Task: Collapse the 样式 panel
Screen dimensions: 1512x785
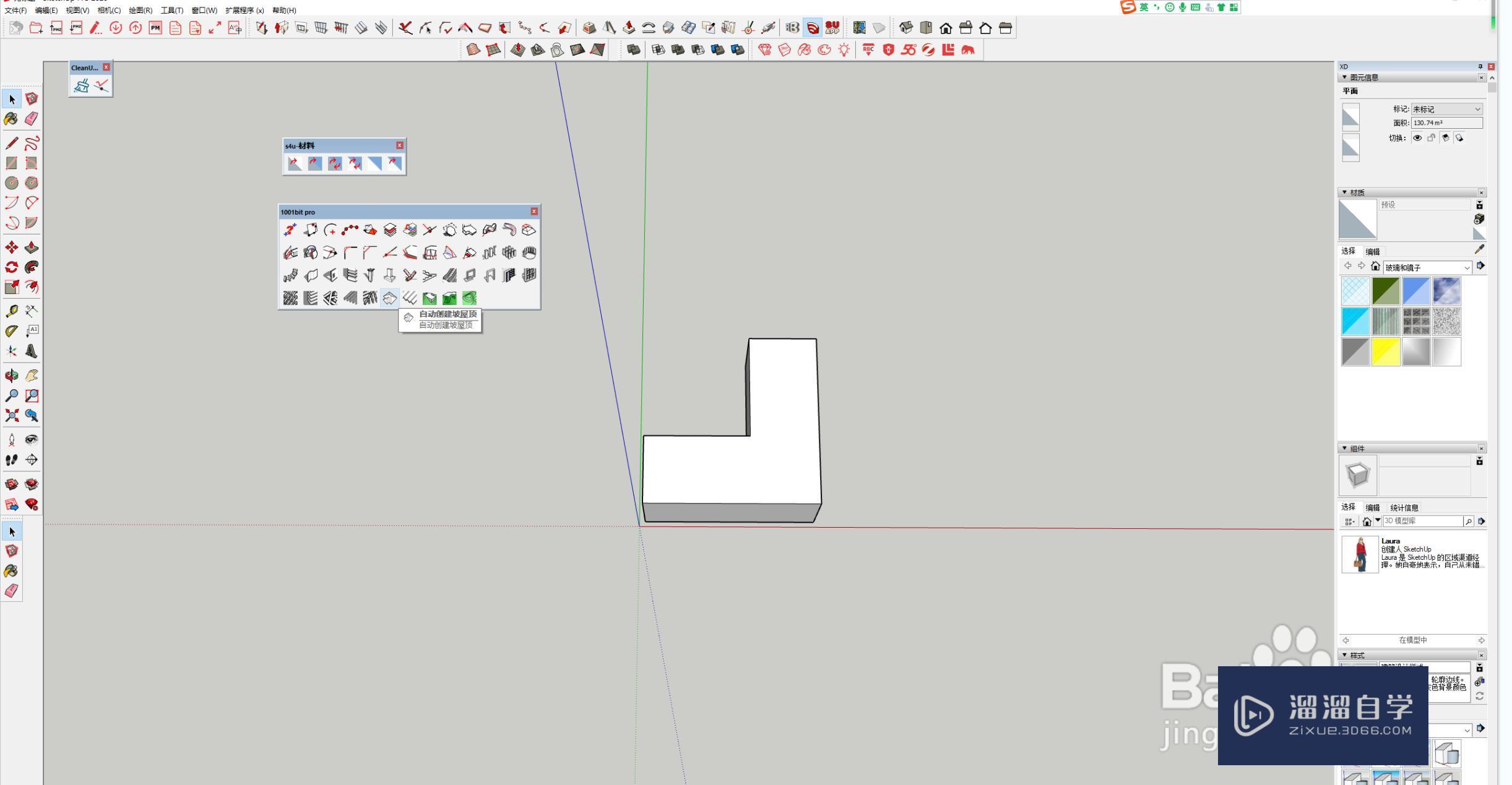Action: pos(1344,655)
